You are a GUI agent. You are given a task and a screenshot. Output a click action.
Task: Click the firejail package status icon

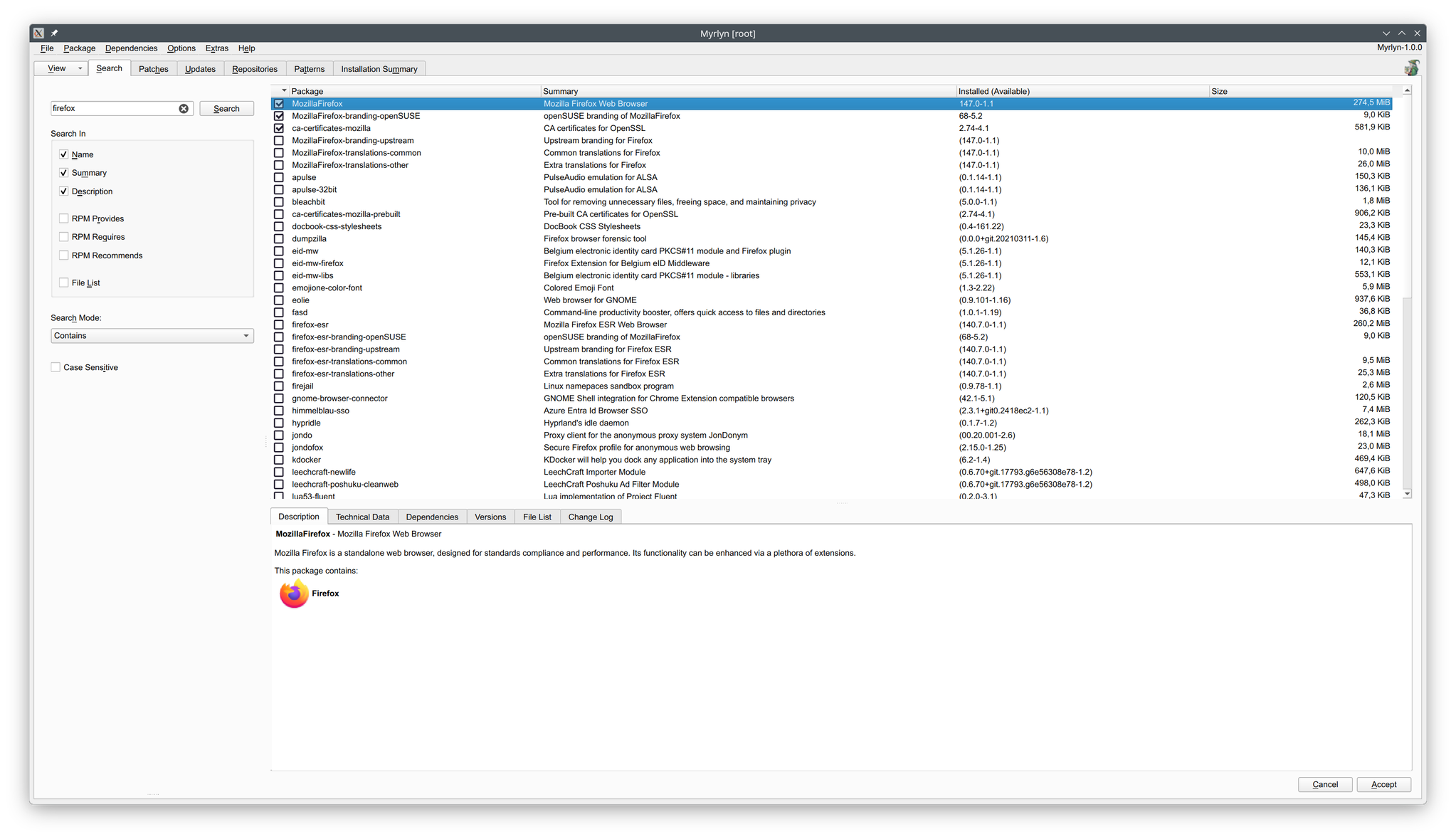click(279, 386)
